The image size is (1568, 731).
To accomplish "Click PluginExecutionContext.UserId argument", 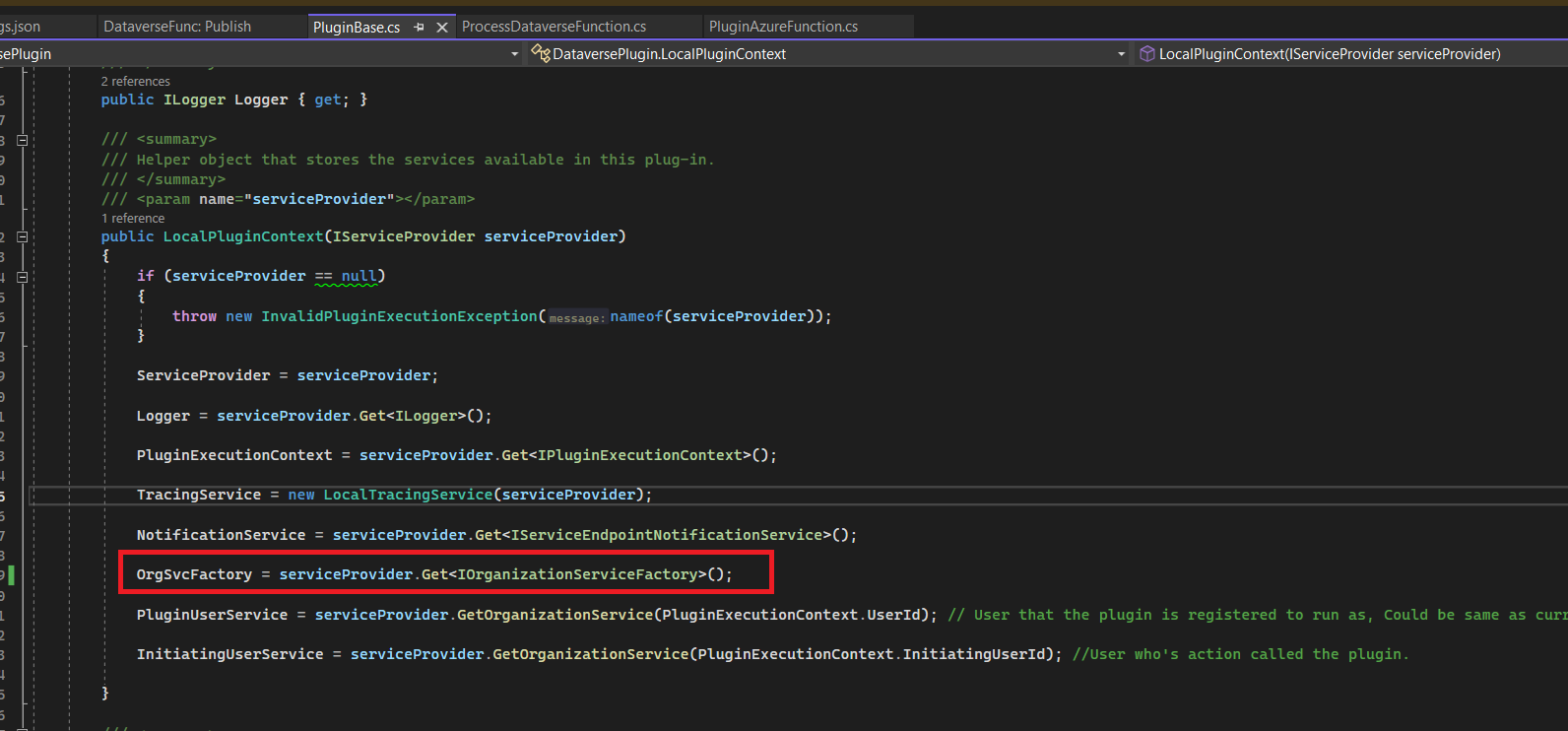I will (793, 615).
